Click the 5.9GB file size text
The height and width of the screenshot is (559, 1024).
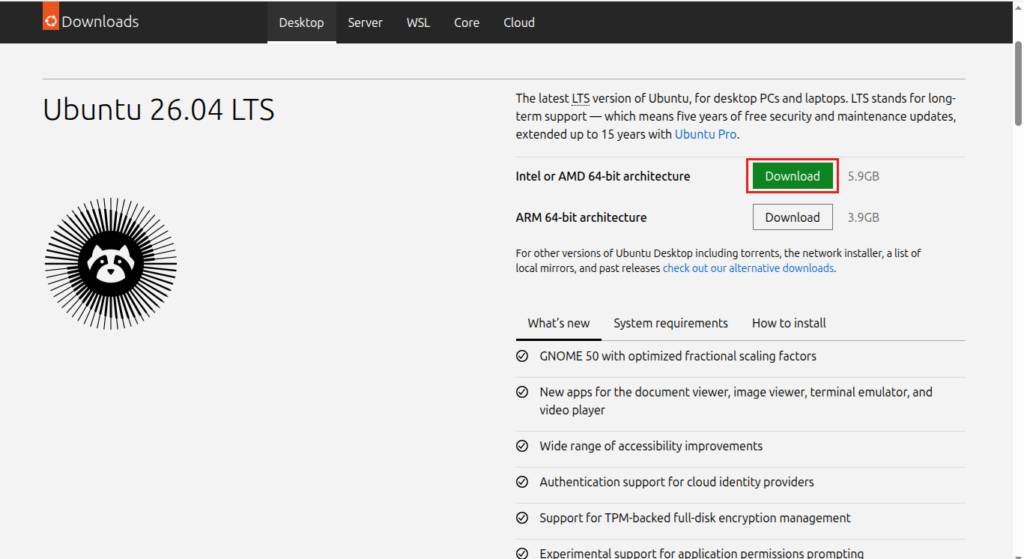click(863, 176)
